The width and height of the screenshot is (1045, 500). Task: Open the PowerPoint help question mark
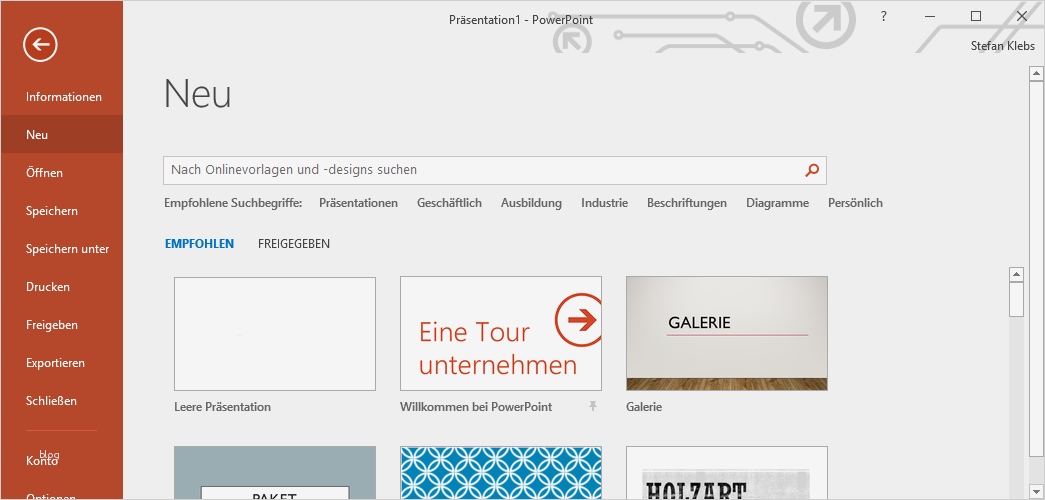point(884,17)
